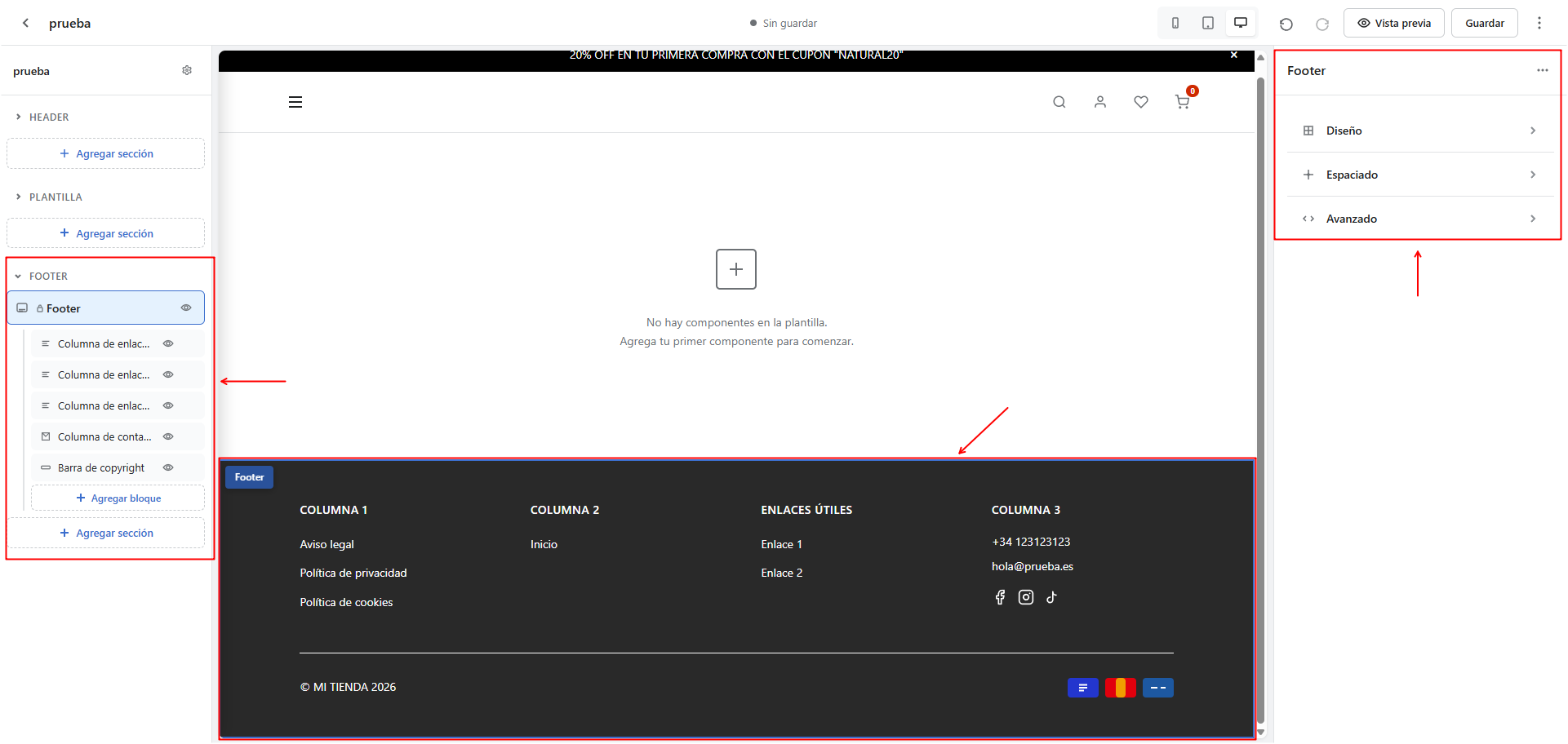Hide the first Columna de enlaces block
Image resolution: width=1568 pixels, height=744 pixels.
coord(168,343)
